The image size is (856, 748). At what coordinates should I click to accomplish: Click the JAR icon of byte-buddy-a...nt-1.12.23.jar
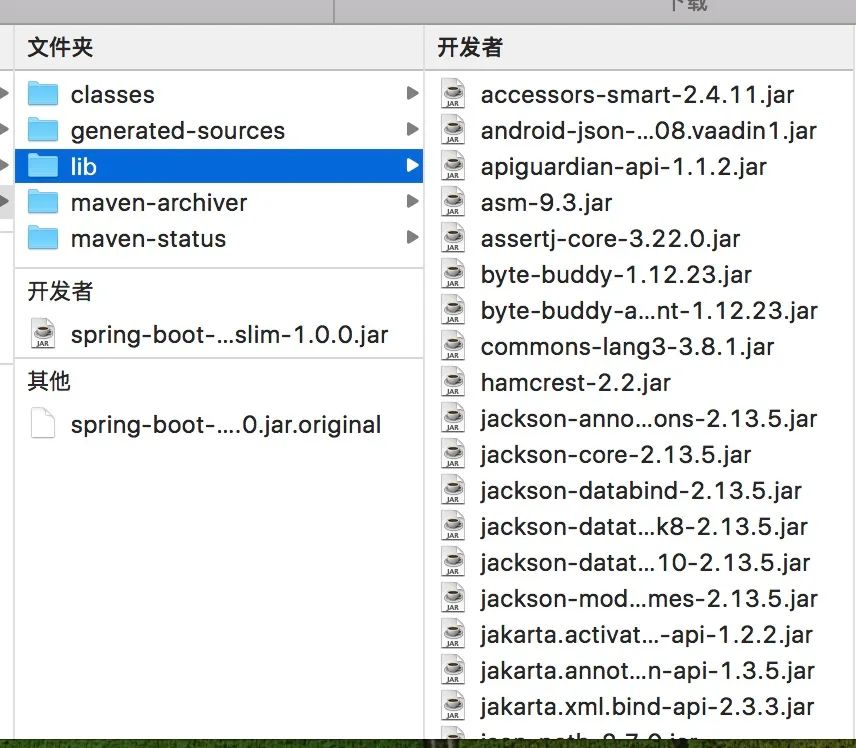pos(453,310)
